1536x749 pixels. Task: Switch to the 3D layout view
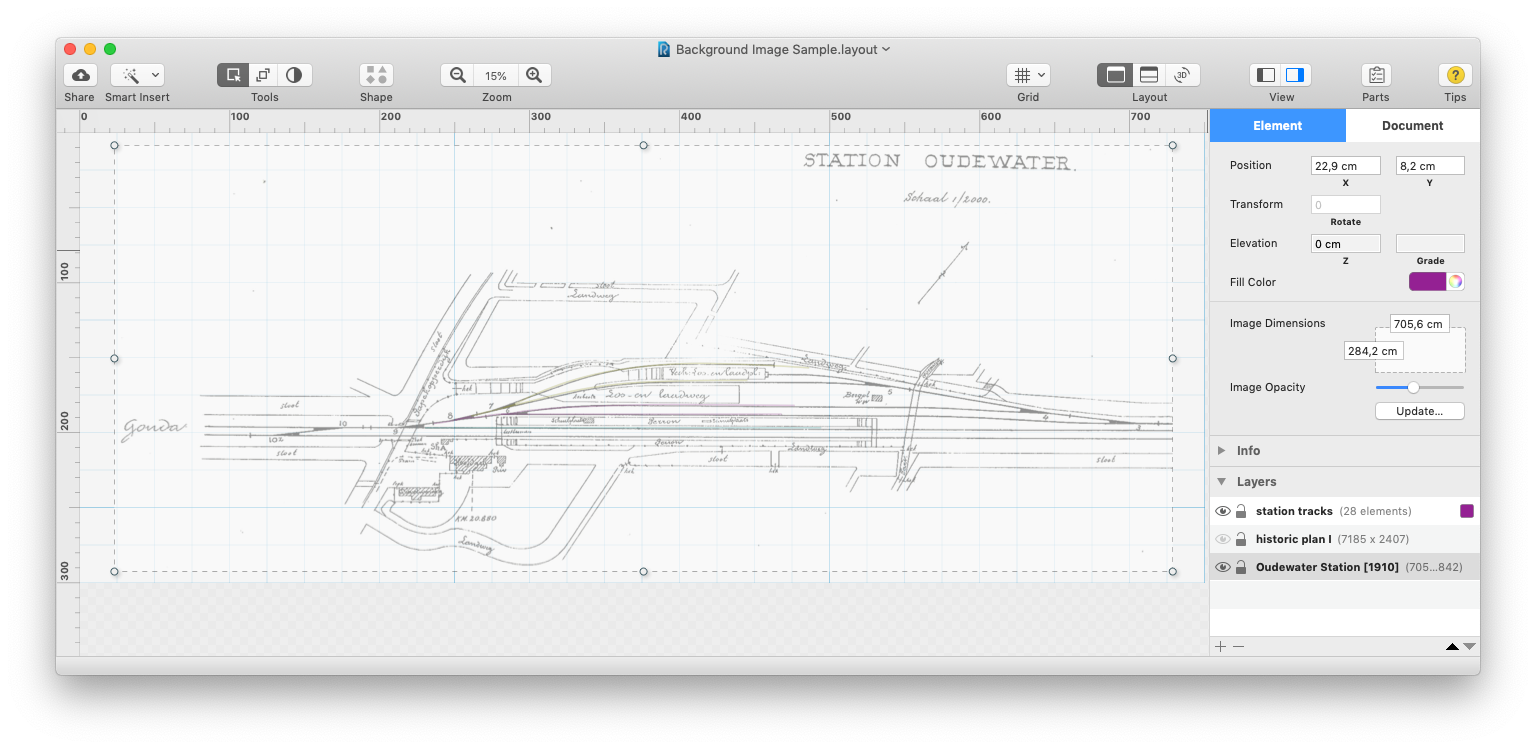[x=1182, y=75]
